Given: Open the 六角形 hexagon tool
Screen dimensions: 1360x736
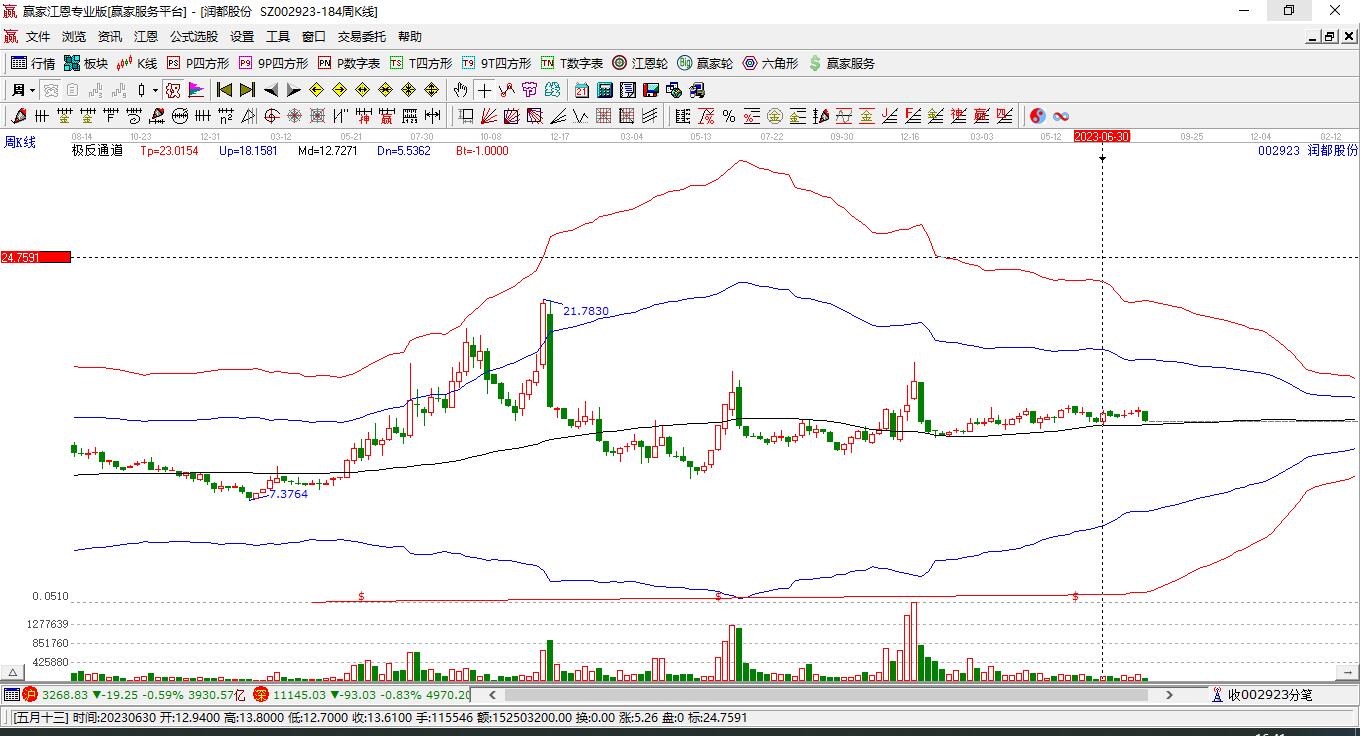Looking at the screenshot, I should tap(770, 63).
